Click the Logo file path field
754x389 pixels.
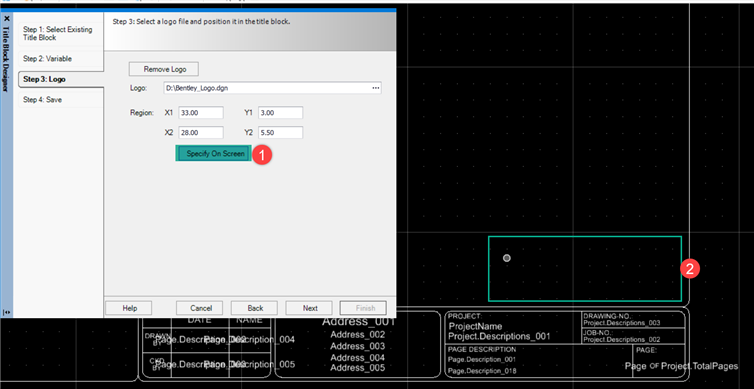coord(267,88)
